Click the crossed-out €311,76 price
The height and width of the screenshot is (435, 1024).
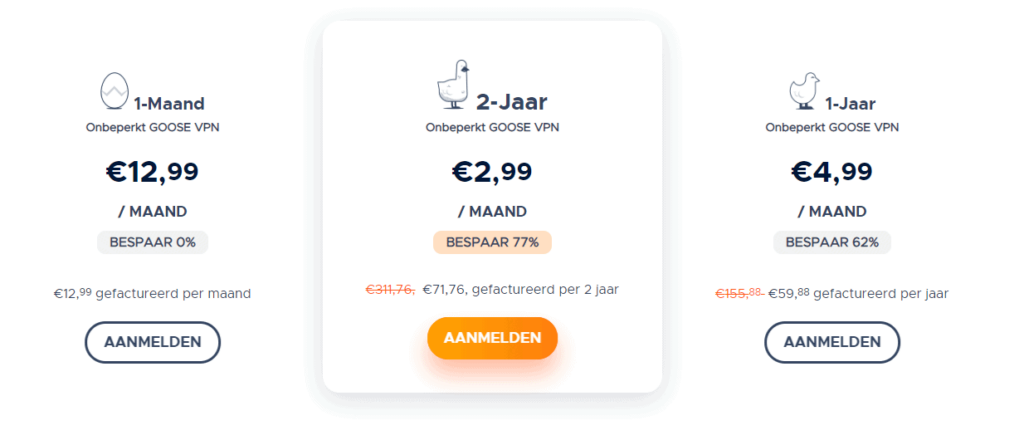(x=390, y=290)
